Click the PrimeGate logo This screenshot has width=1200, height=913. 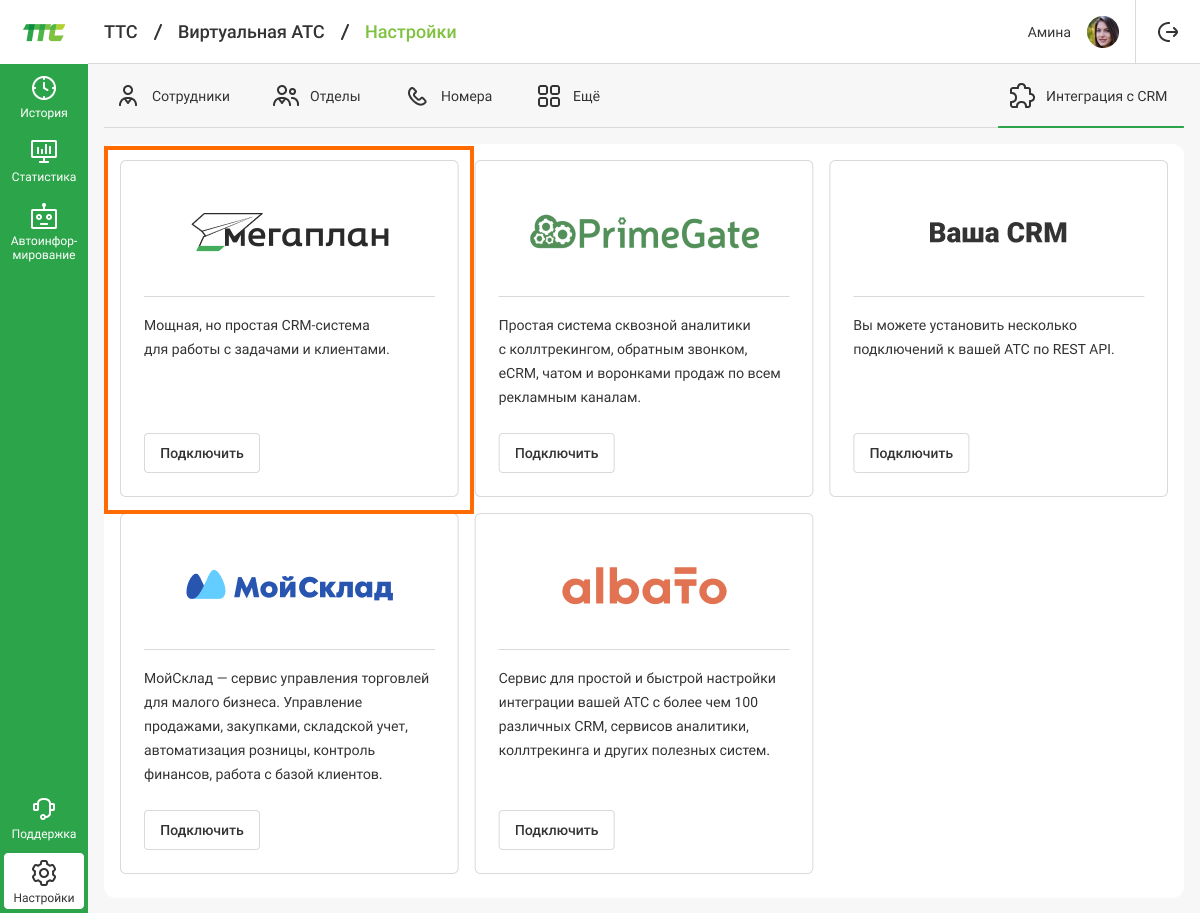[x=644, y=232]
